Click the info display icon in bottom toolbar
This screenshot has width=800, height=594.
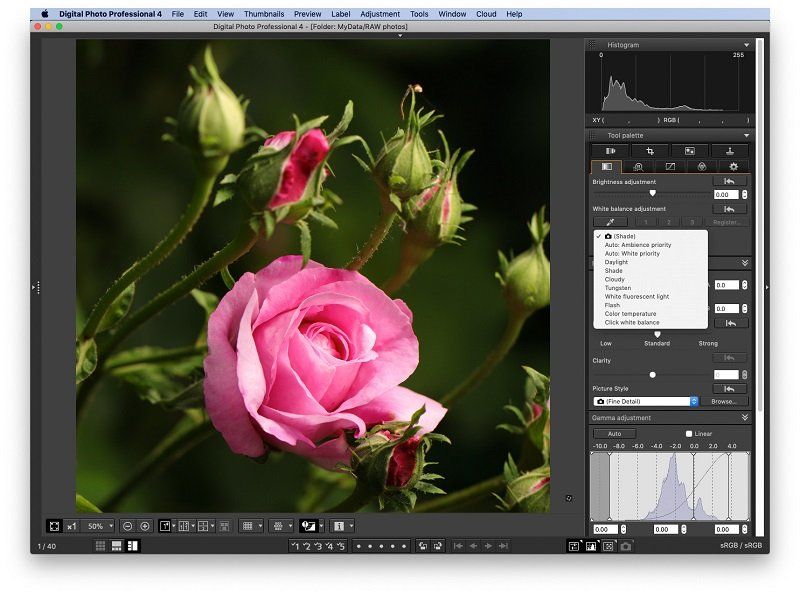338,527
